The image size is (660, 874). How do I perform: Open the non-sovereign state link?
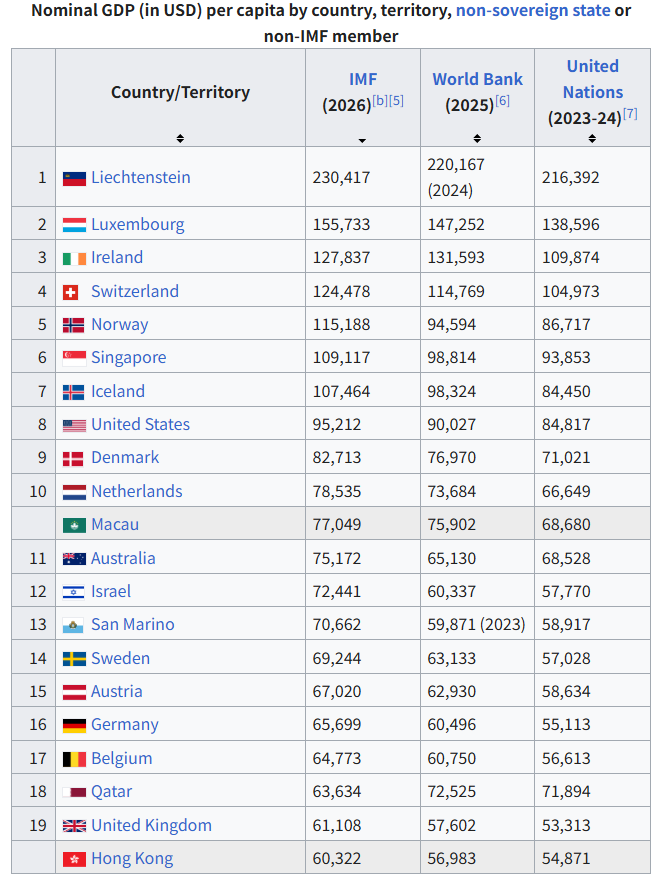[533, 11]
